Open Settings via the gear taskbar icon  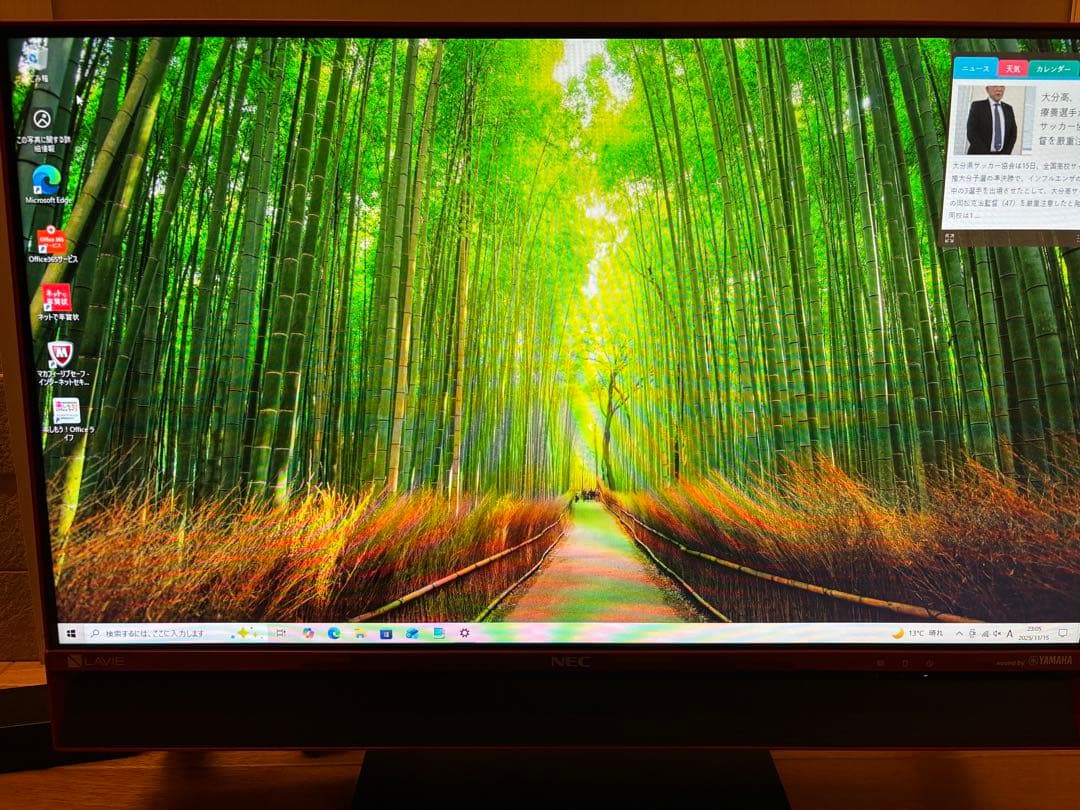coord(465,634)
